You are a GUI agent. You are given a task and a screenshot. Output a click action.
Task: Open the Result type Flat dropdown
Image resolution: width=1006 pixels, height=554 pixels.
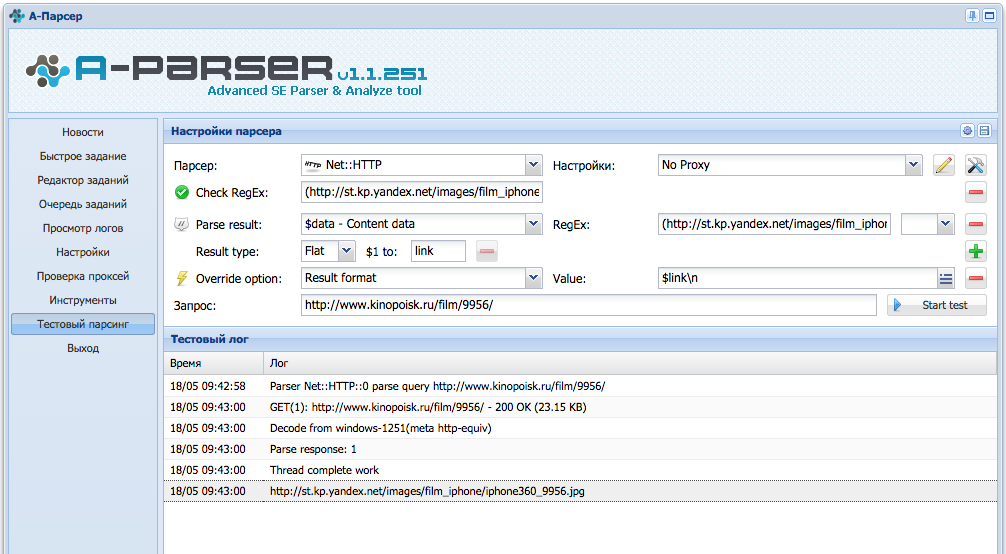[346, 251]
